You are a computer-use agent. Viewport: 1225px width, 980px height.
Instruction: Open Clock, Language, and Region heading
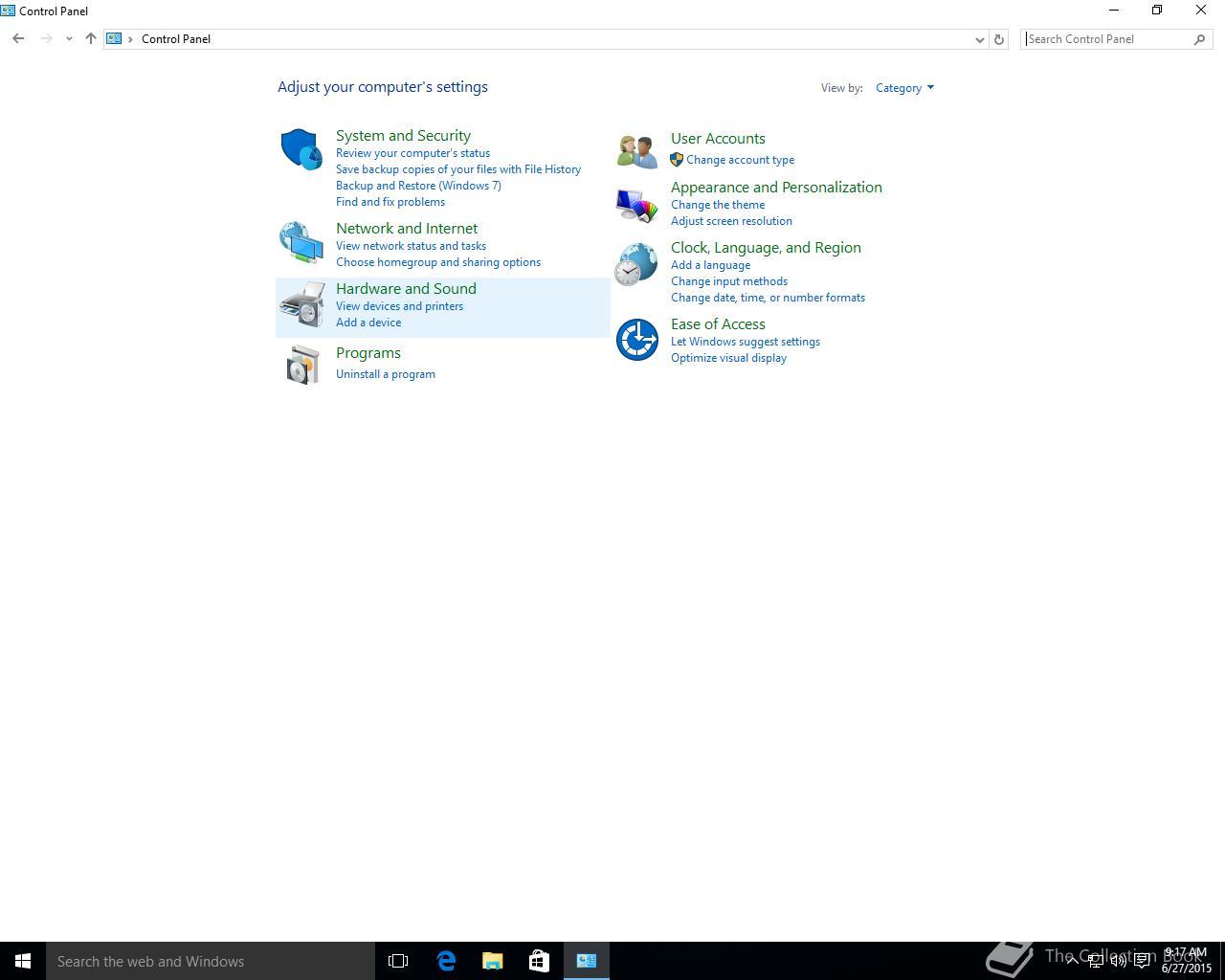pos(766,248)
